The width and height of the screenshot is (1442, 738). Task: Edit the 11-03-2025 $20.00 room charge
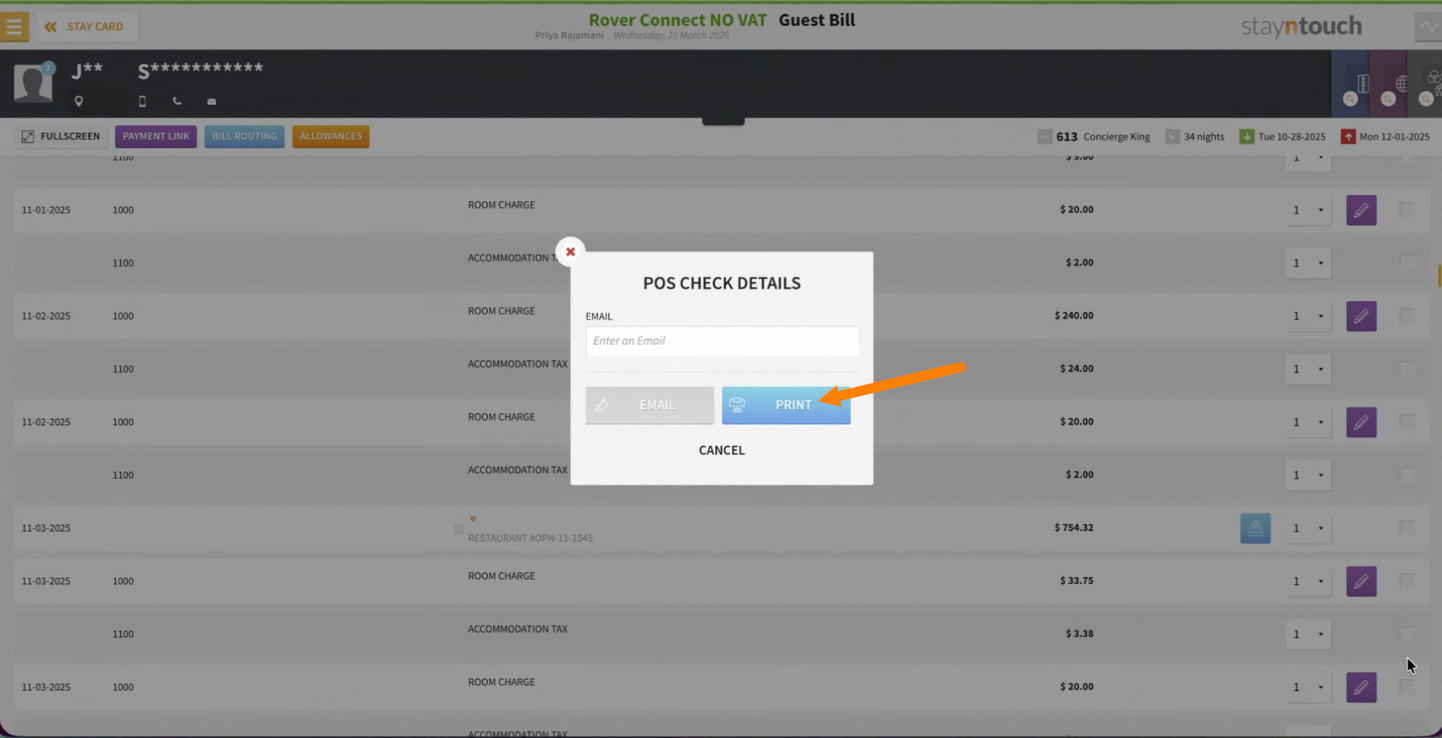[x=1361, y=687]
